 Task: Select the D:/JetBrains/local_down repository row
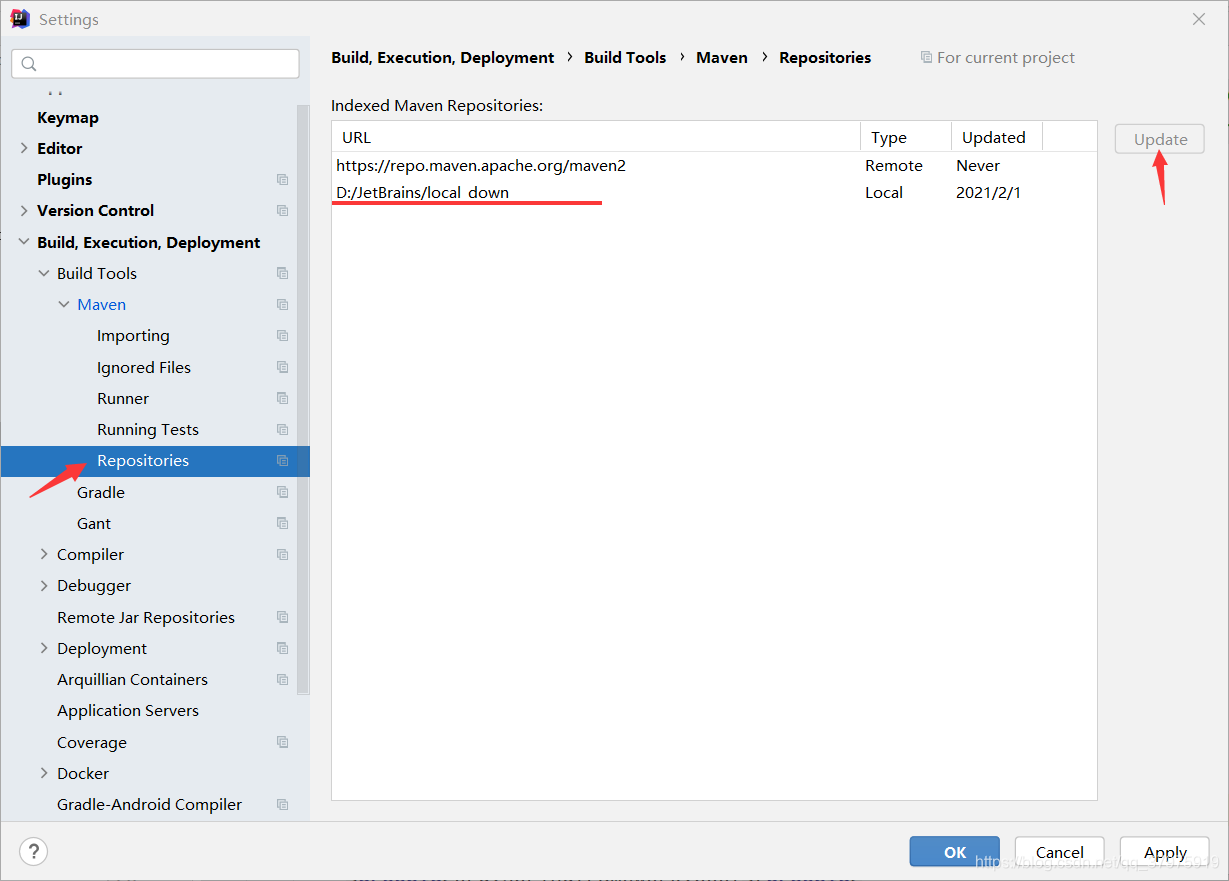[714, 193]
